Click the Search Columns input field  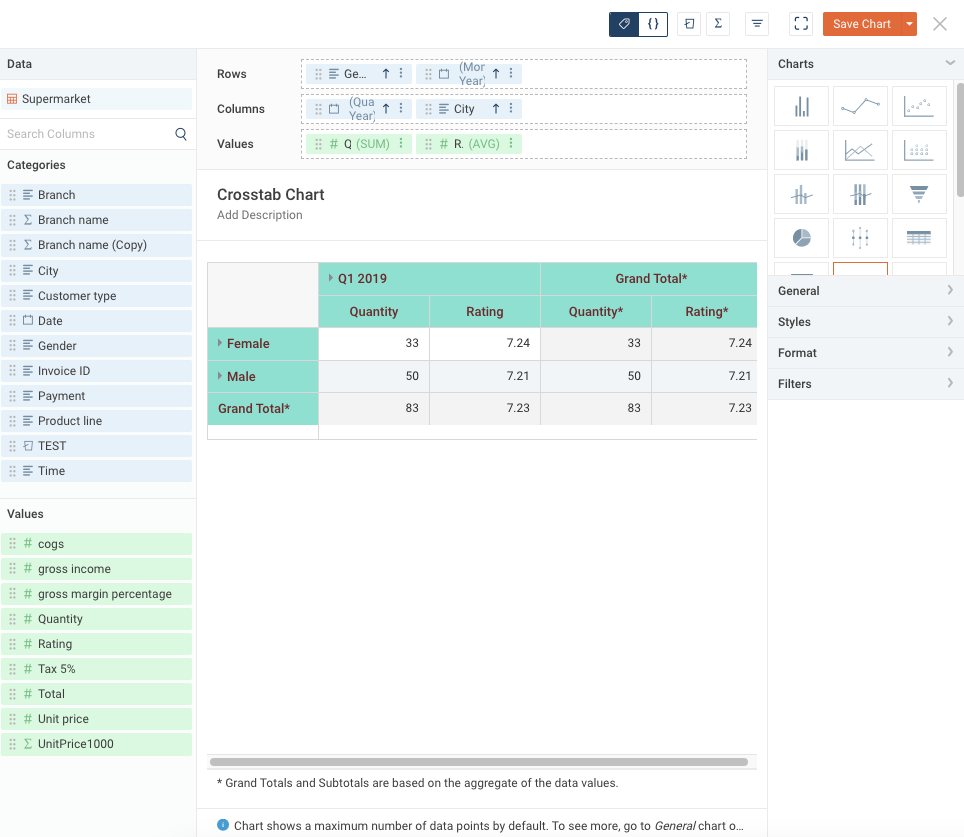click(88, 134)
